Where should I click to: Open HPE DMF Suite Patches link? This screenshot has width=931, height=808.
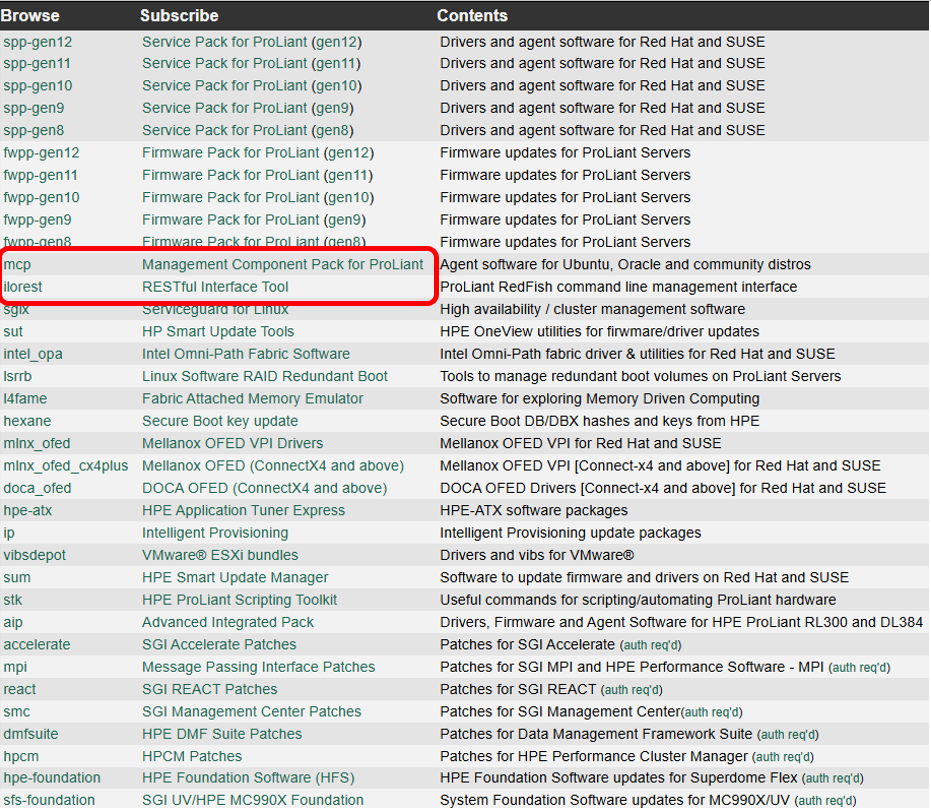[222, 734]
